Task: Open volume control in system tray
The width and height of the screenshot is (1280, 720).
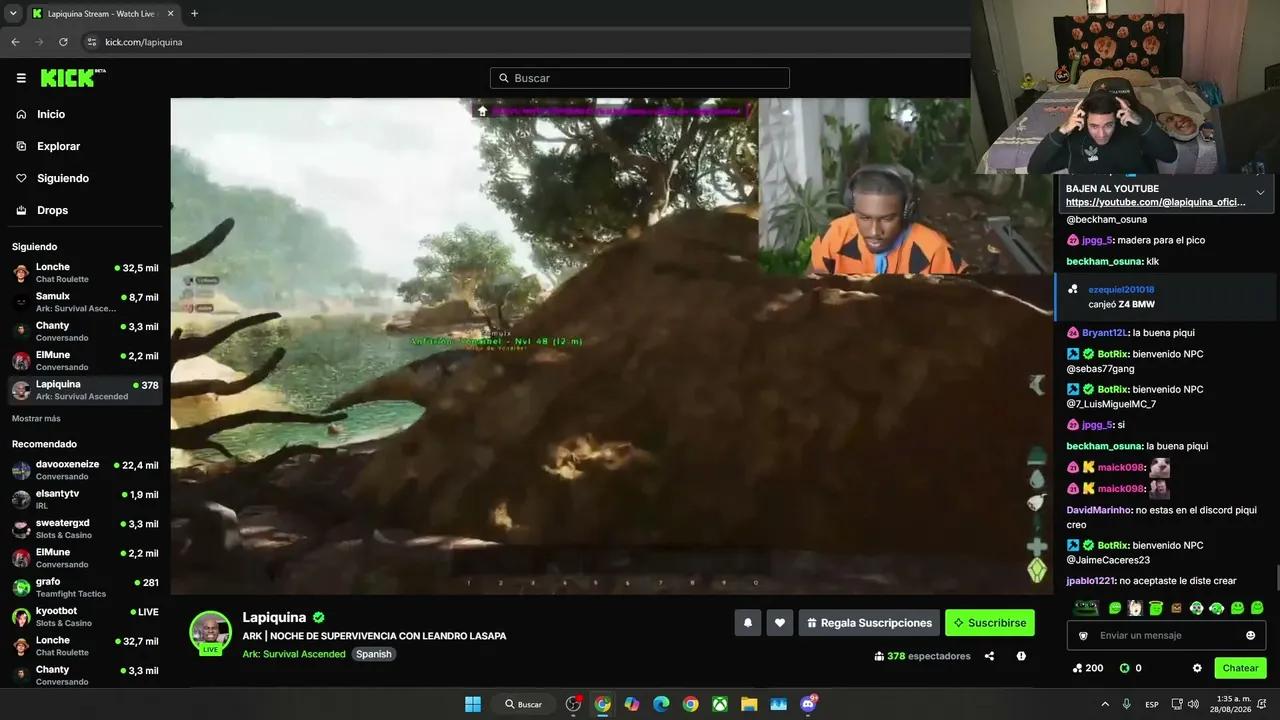Action: pyautogui.click(x=1195, y=704)
